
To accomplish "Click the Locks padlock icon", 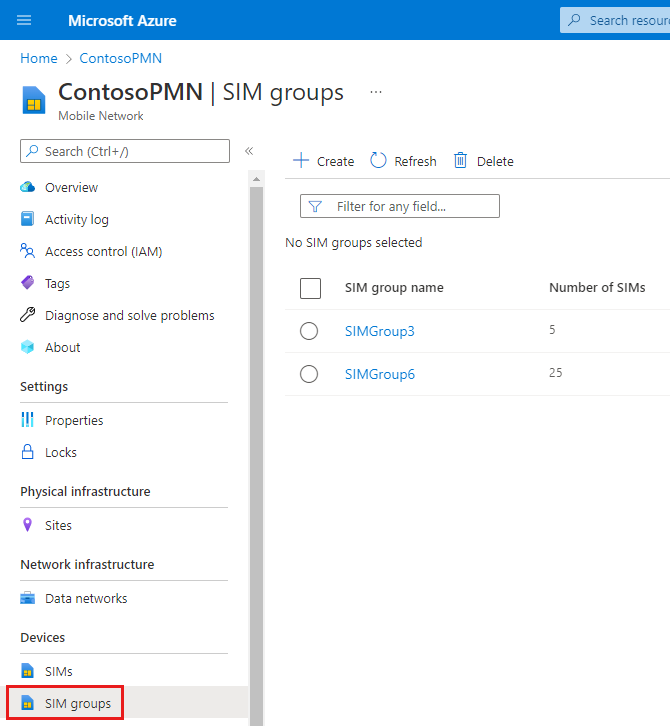I will pos(28,452).
